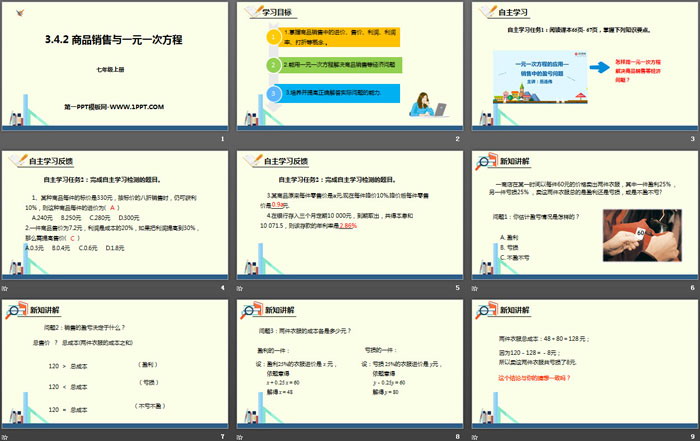Click the animation star icon under slide 8

(240, 437)
